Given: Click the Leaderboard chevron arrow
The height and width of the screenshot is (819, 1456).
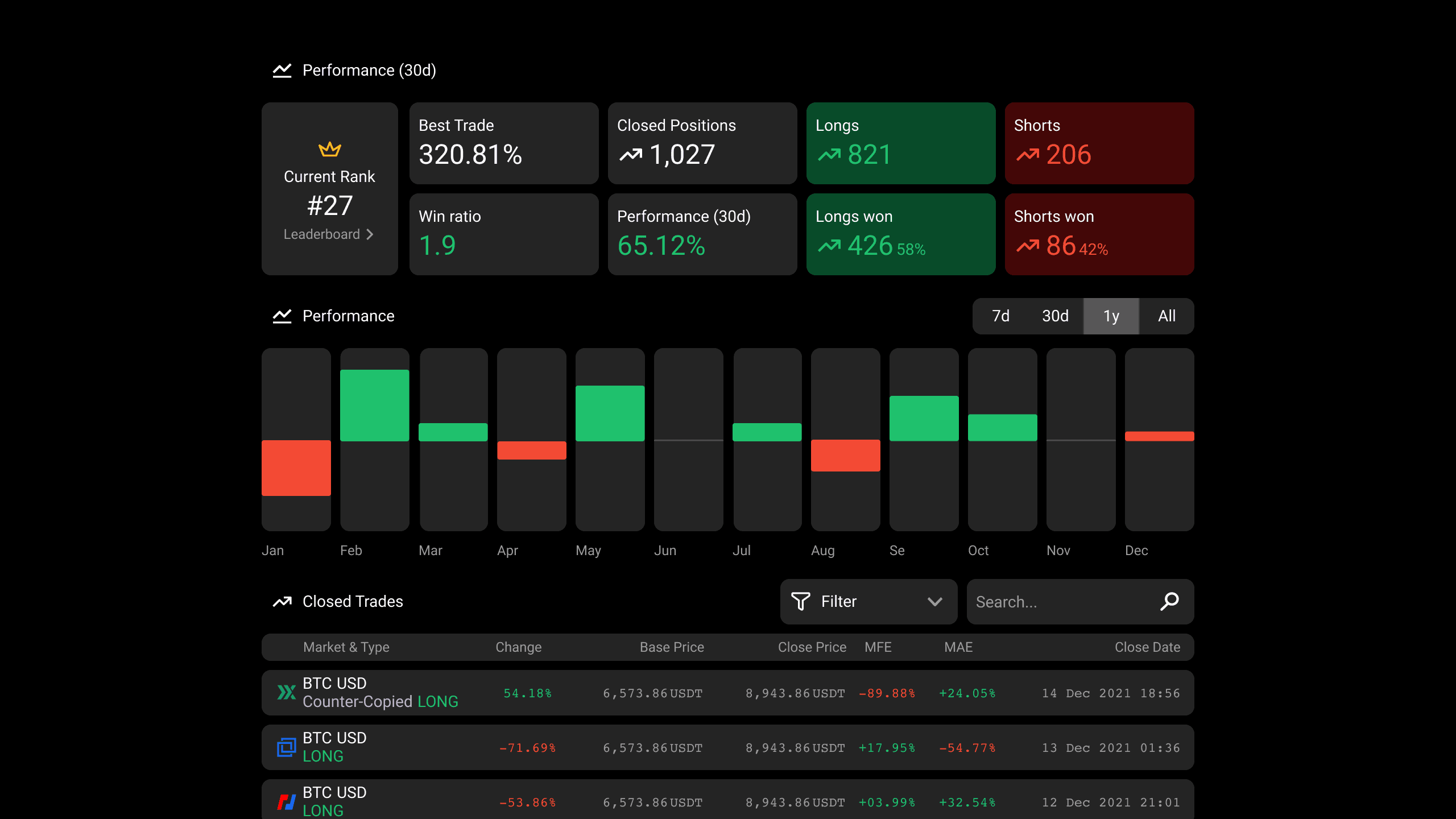Looking at the screenshot, I should pyautogui.click(x=370, y=234).
